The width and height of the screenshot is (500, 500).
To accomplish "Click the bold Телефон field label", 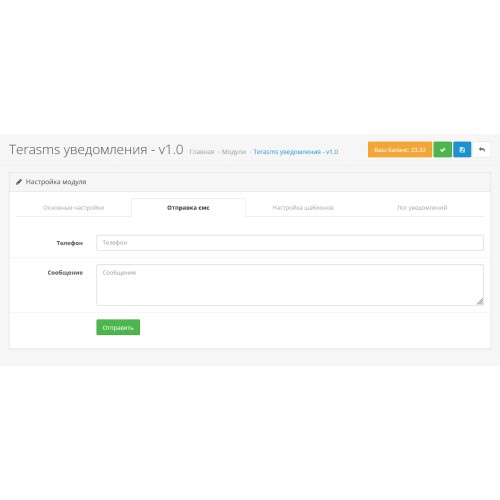I will [x=70, y=243].
